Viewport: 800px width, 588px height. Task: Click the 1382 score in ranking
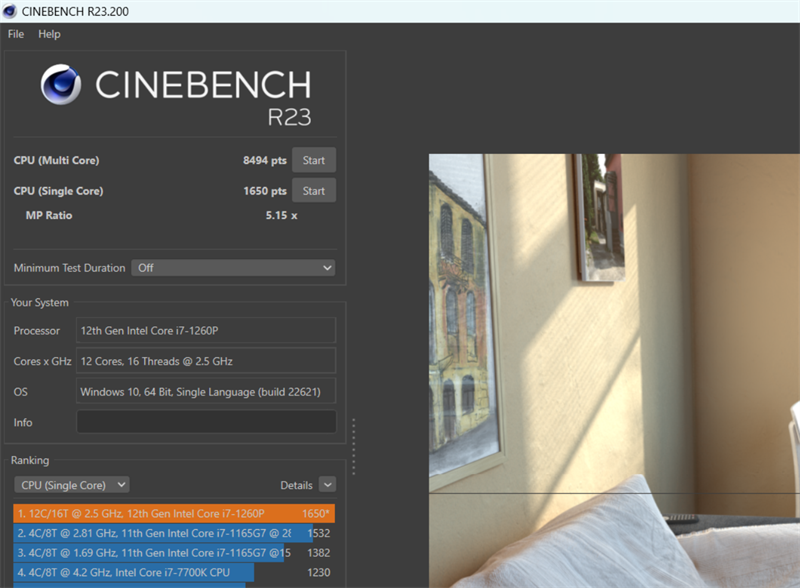(318, 553)
